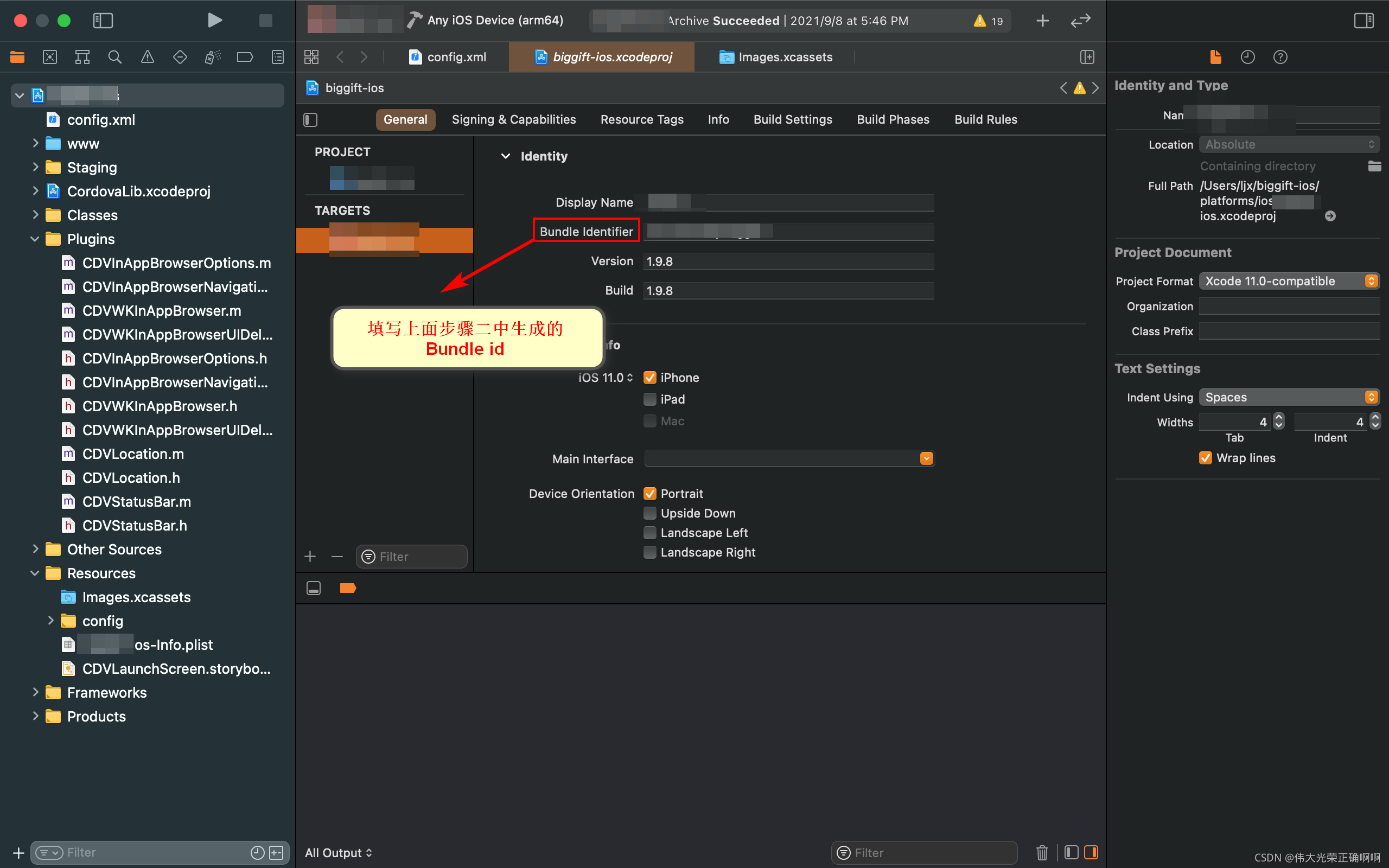
Task: Open the Source Control navigator
Action: 50,57
